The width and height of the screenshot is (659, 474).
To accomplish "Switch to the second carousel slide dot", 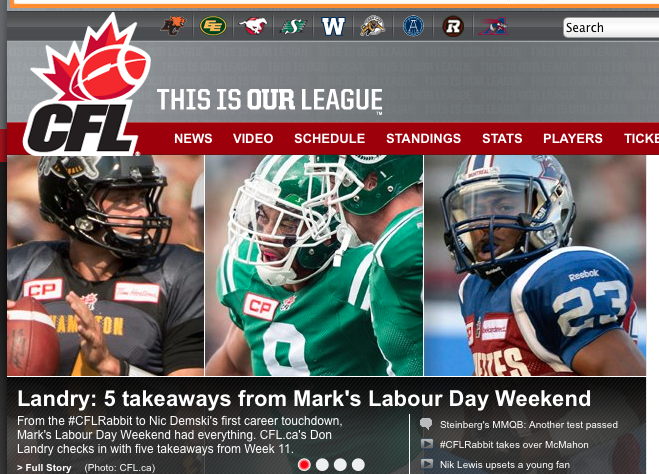I will 322,464.
